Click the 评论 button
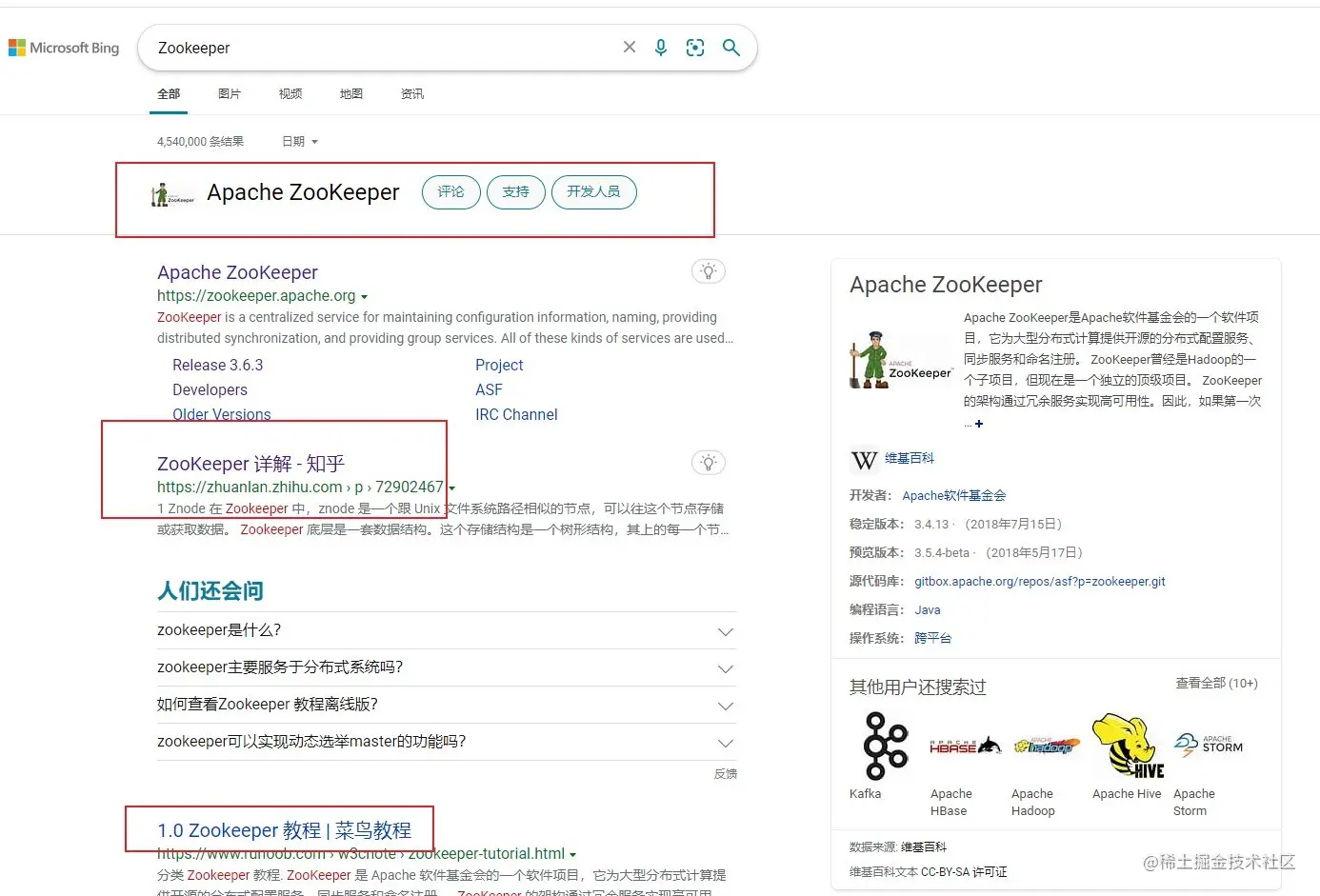1320x896 pixels. coord(450,191)
